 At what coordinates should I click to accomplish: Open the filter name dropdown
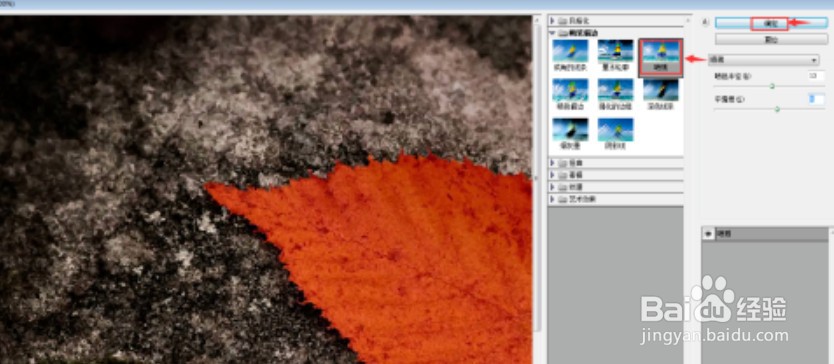[x=763, y=60]
